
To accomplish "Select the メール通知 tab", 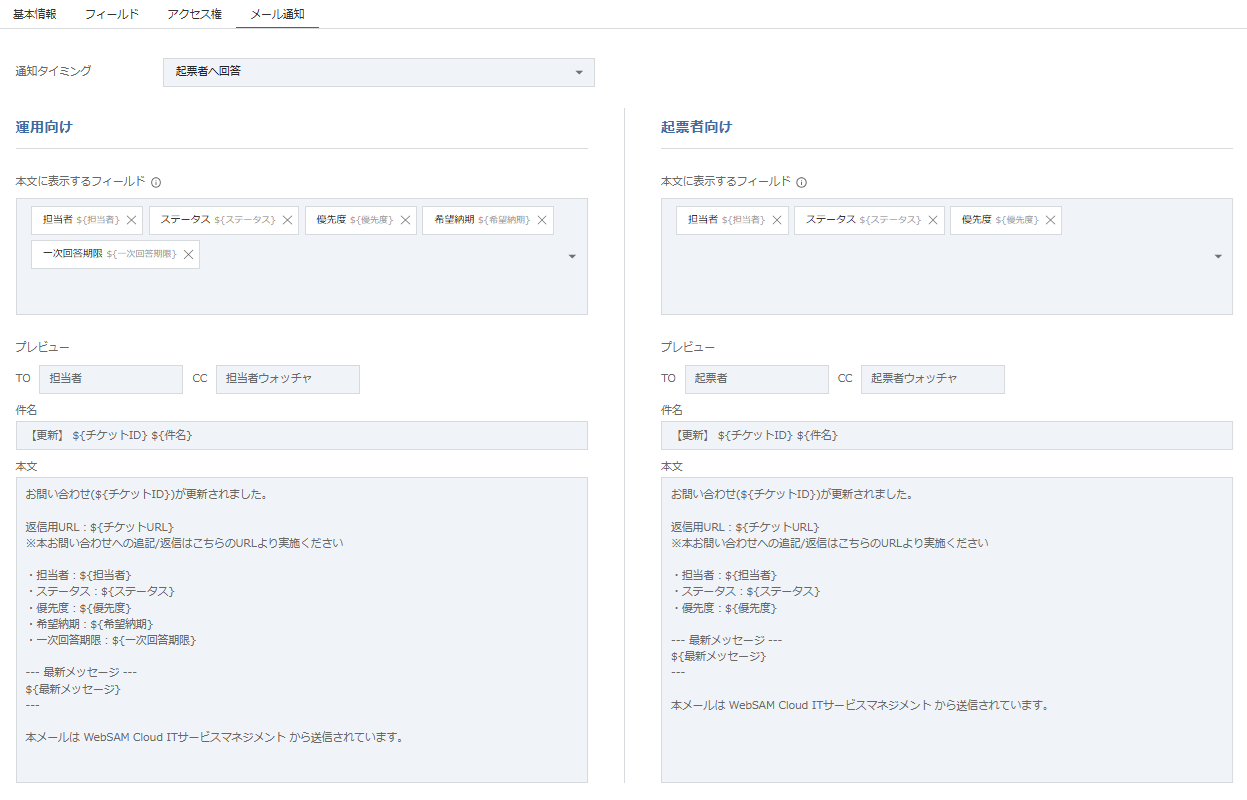I will point(277,15).
